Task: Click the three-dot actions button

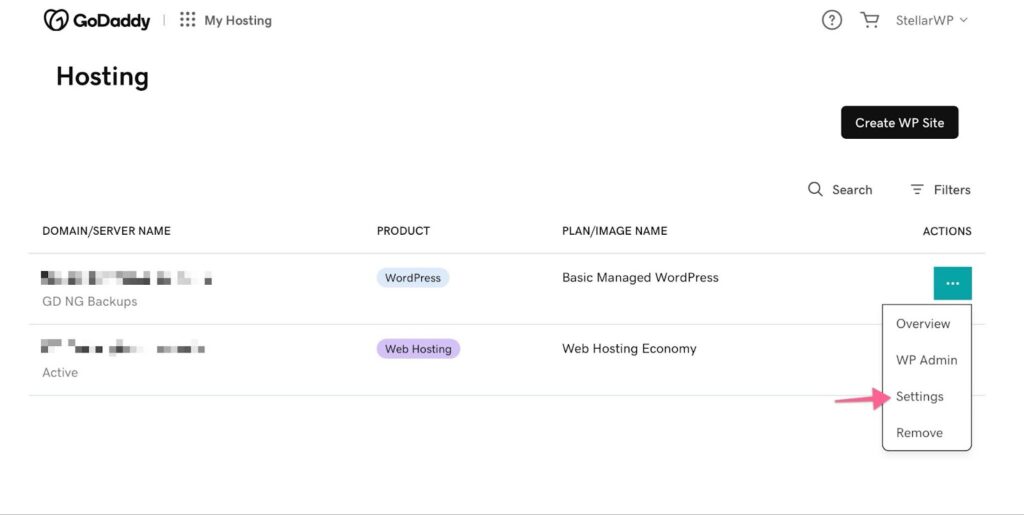Action: coord(952,283)
